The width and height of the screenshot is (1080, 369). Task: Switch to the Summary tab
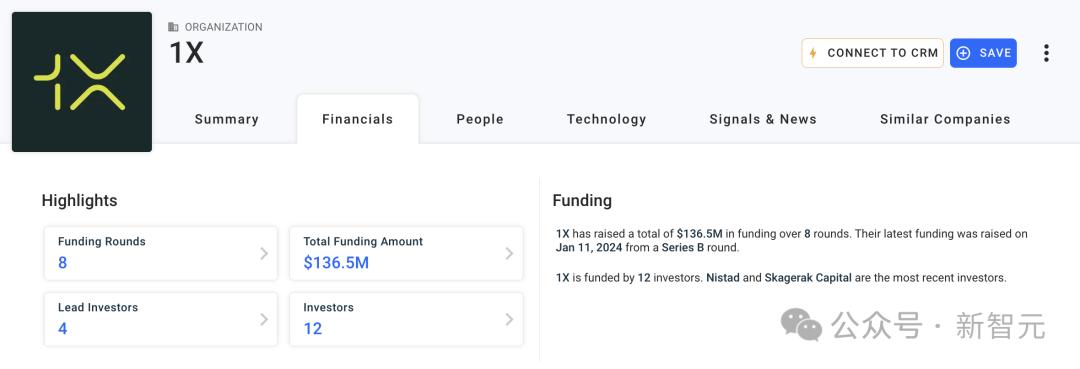point(227,119)
